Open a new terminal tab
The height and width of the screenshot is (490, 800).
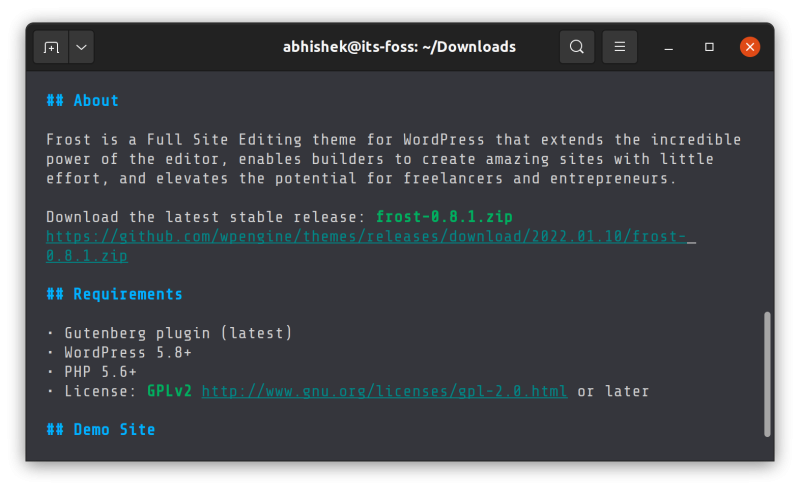[51, 47]
